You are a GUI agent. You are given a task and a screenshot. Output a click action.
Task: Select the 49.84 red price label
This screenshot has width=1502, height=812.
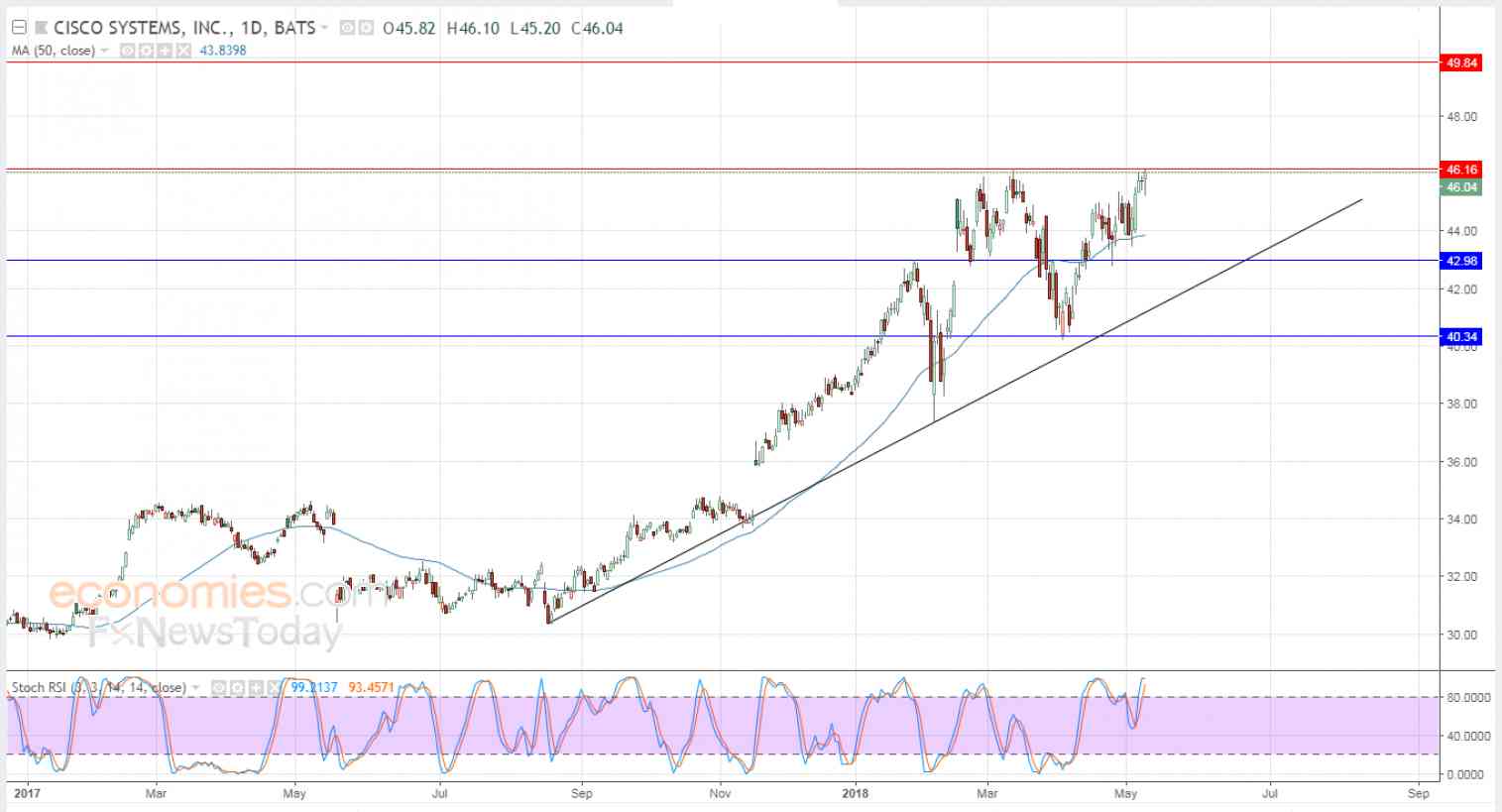pos(1462,62)
